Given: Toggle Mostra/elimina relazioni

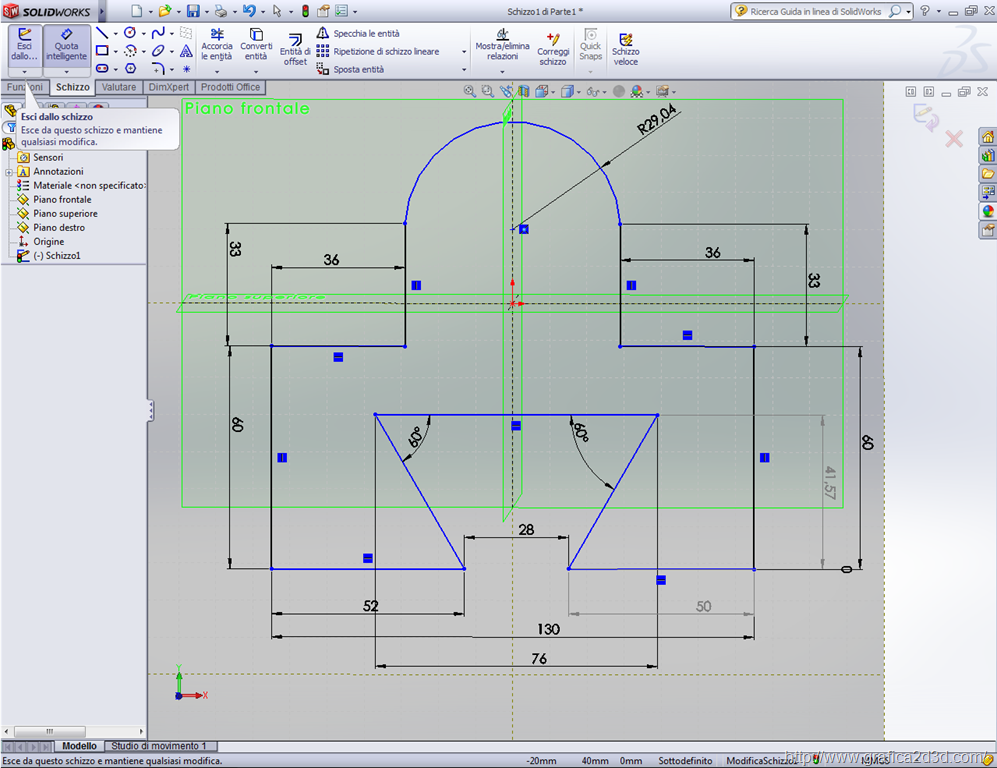Looking at the screenshot, I should 502,45.
